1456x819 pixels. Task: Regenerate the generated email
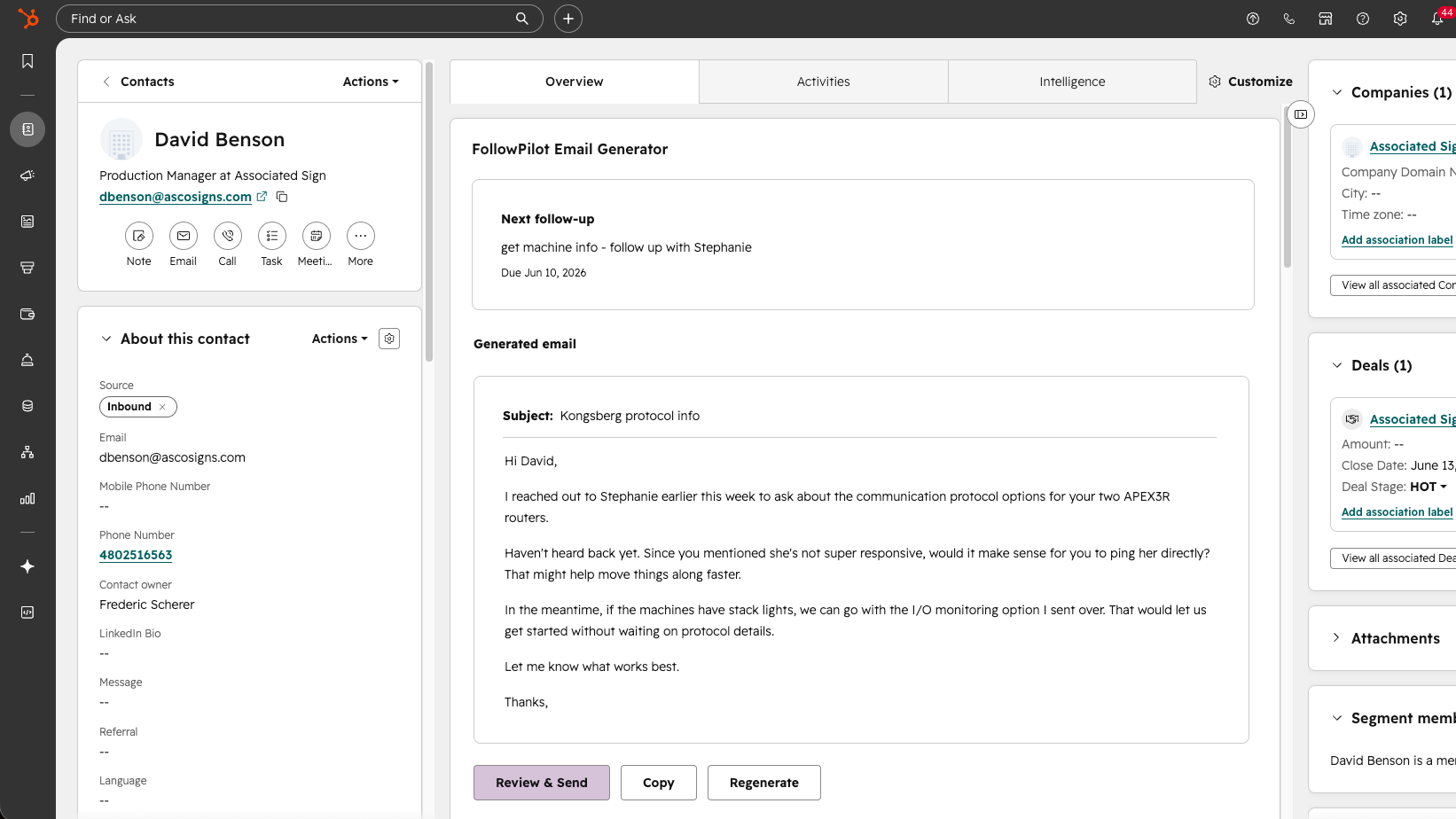[764, 783]
